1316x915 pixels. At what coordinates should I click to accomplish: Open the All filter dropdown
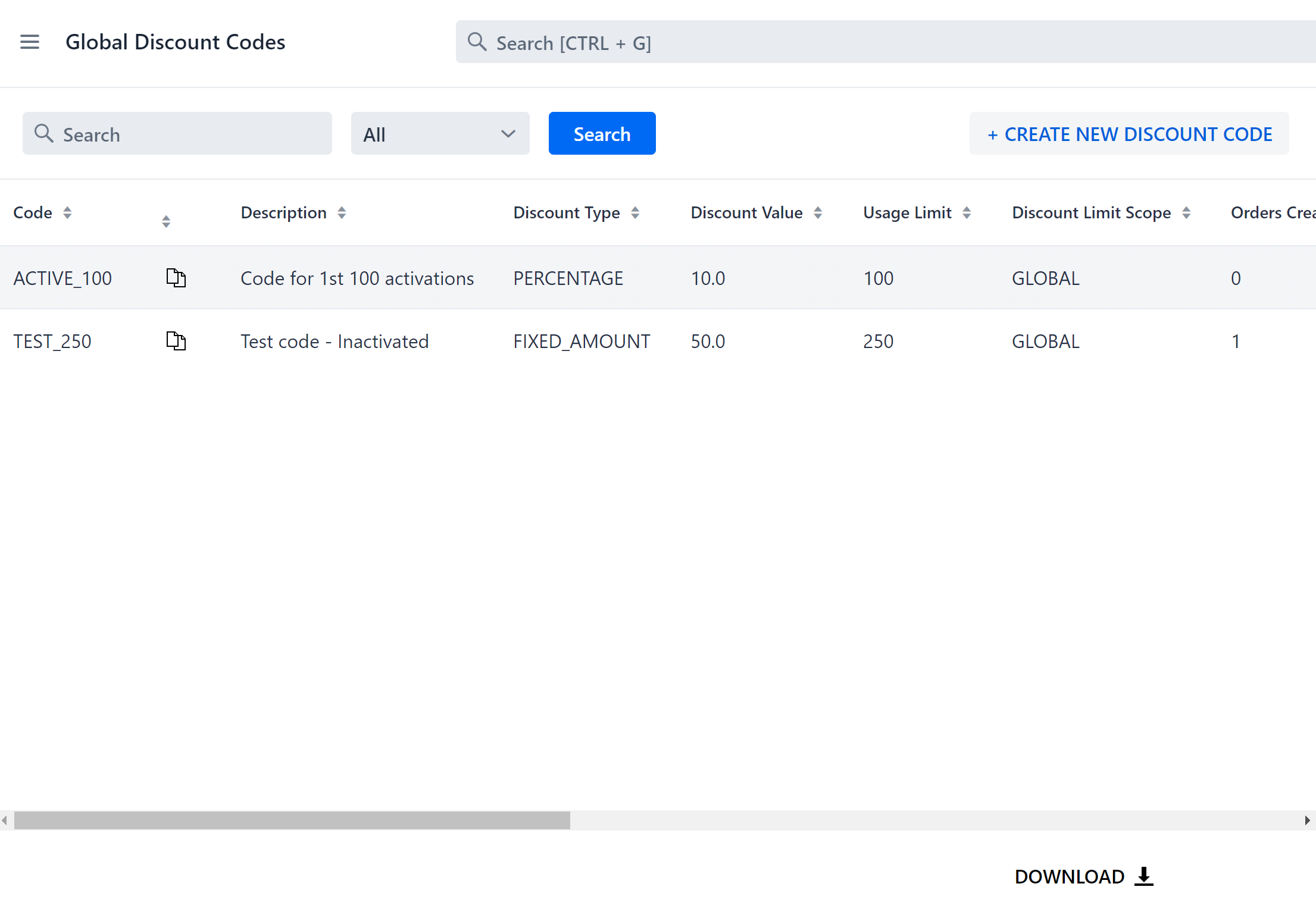pos(440,133)
